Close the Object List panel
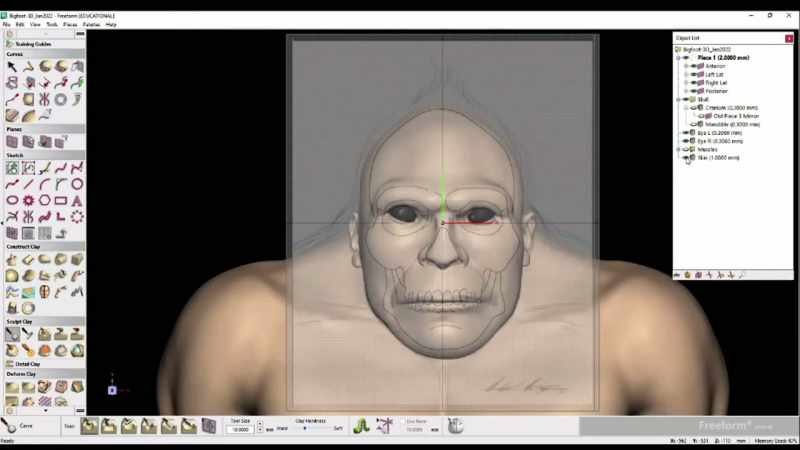Screen dimensions: 800x450 point(789,38)
